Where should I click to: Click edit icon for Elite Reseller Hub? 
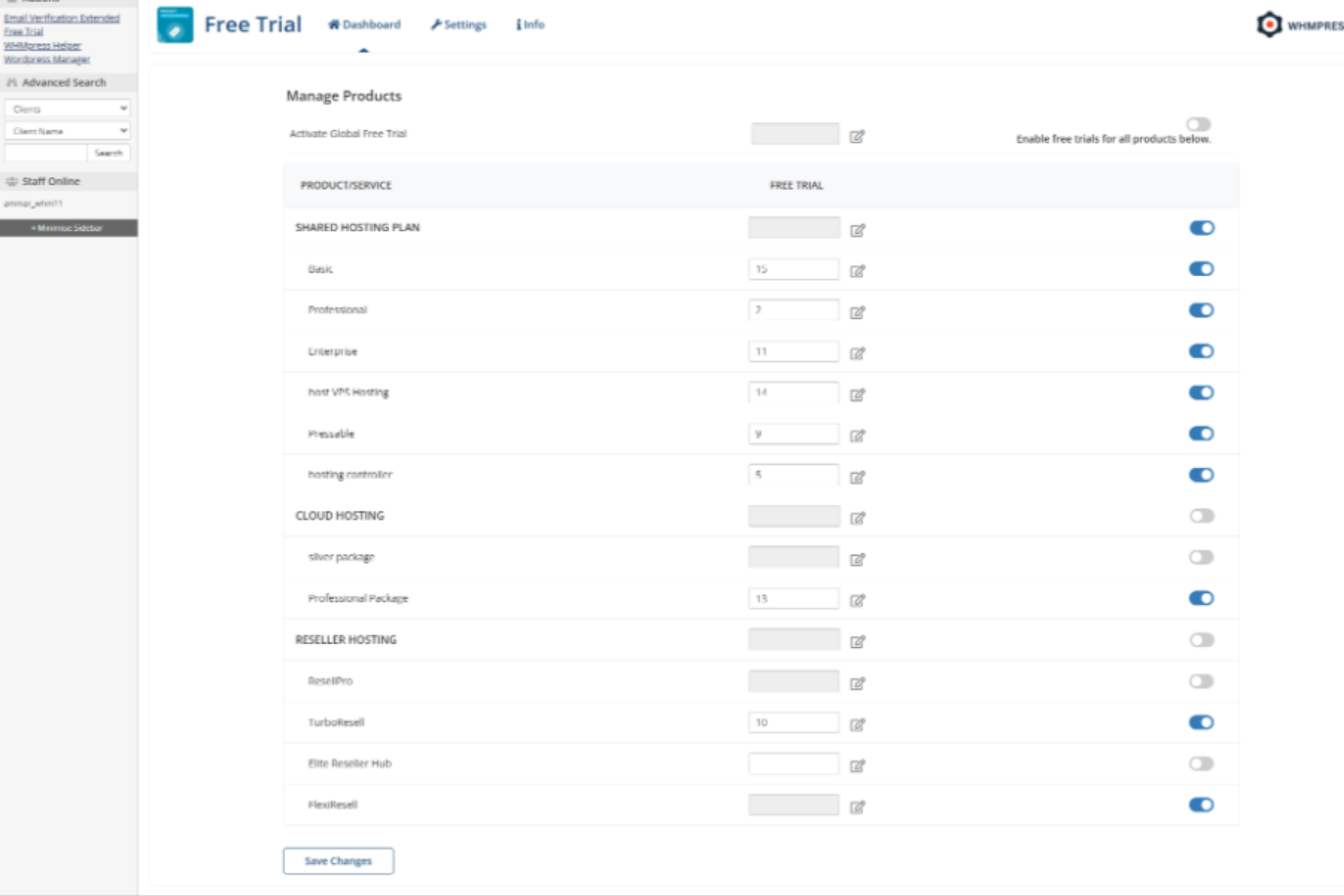857,765
